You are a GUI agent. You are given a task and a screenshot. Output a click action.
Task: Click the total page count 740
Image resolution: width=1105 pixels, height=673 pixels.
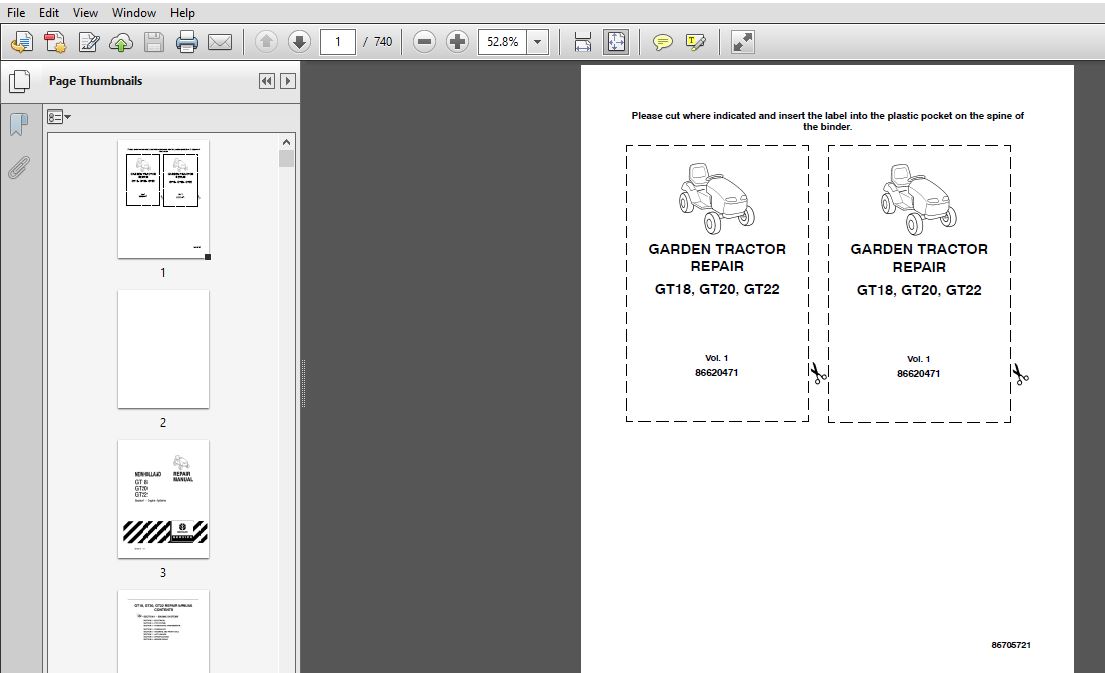tap(383, 42)
